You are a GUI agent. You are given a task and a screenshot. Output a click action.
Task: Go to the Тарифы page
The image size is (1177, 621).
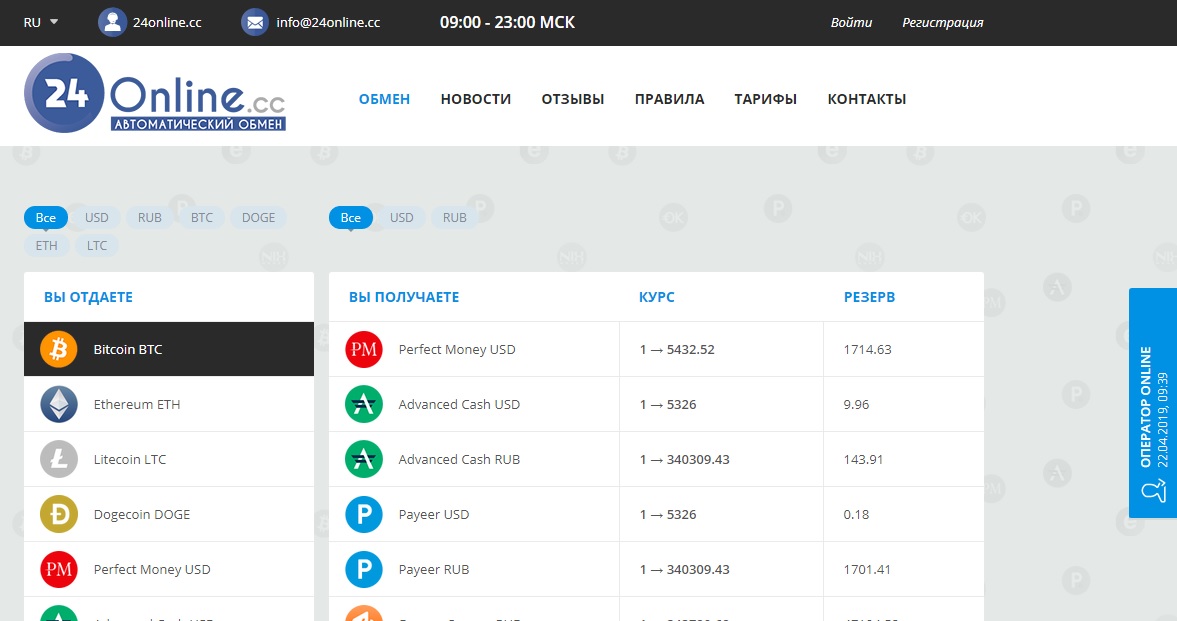point(765,99)
